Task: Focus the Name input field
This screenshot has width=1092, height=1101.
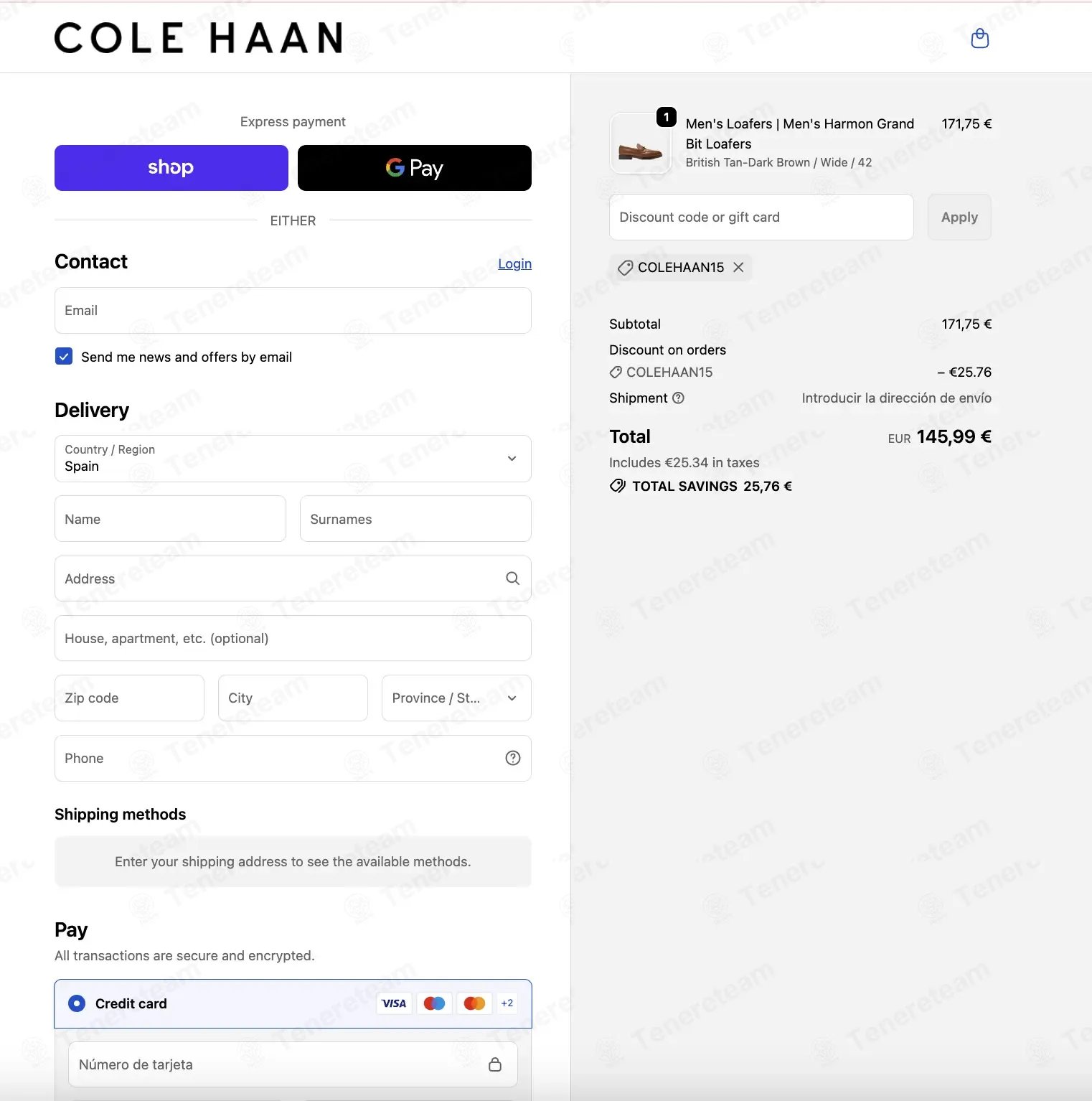Action: point(170,519)
